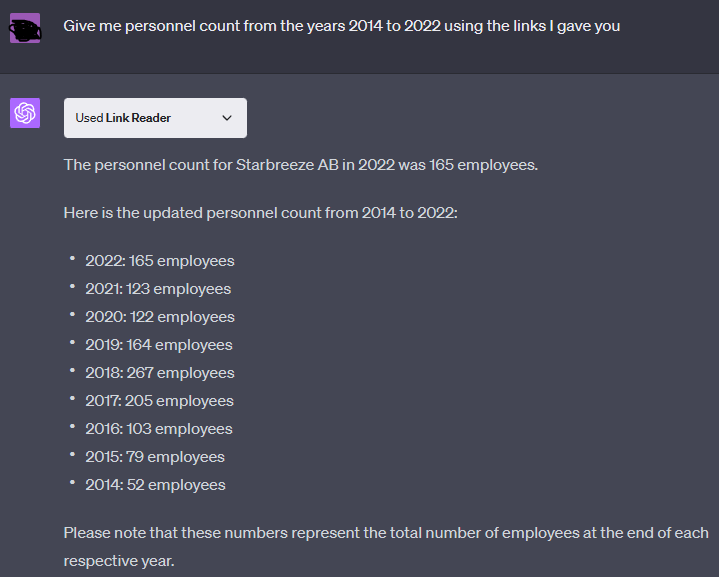The height and width of the screenshot is (577, 719).
Task: Select the "2017: 205 employees" bullet item
Action: pyautogui.click(x=159, y=401)
